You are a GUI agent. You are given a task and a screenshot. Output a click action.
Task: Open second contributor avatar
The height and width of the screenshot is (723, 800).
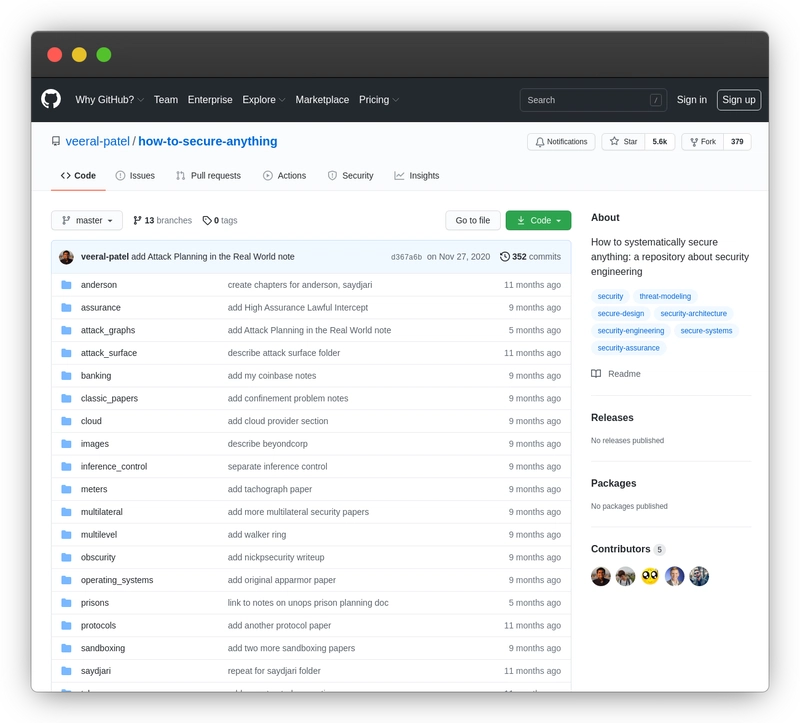[626, 576]
